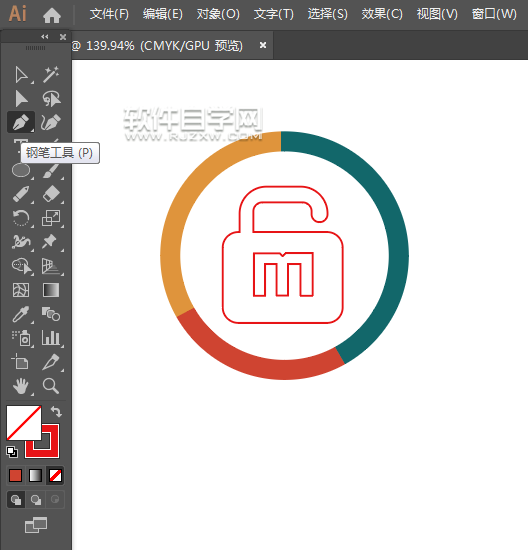Select the Eyedropper tool
The image size is (528, 550).
coord(21,314)
